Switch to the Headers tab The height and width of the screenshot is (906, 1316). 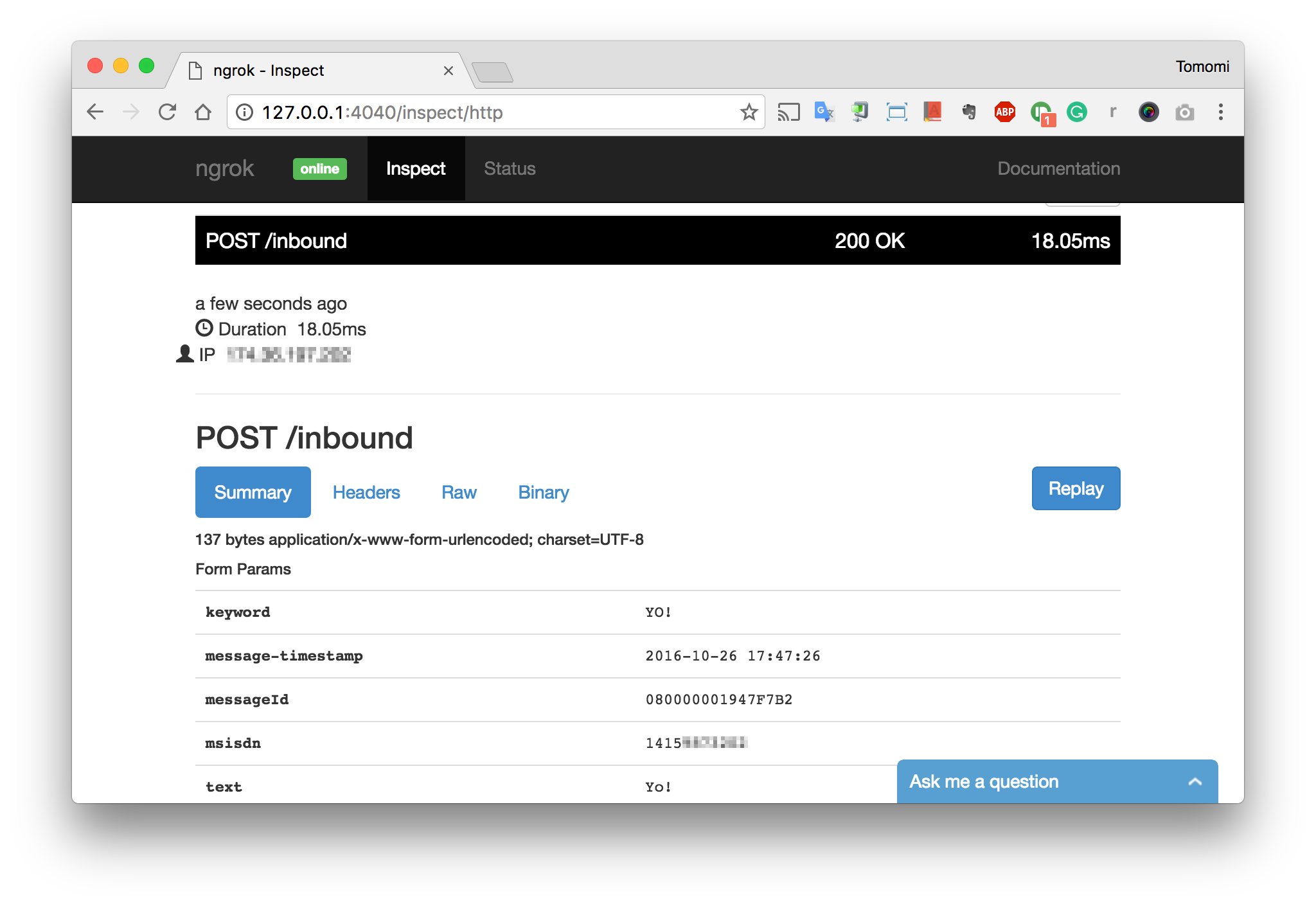[366, 492]
